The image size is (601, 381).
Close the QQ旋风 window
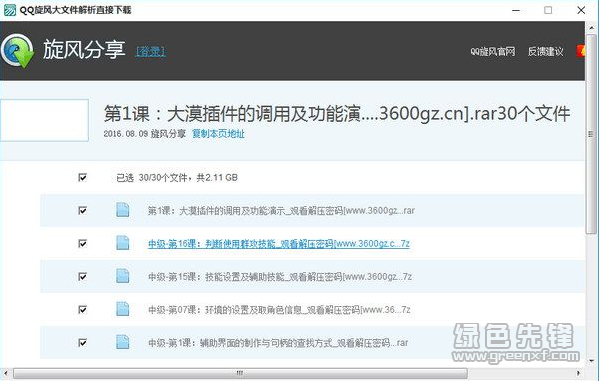pyautogui.click(x=581, y=10)
